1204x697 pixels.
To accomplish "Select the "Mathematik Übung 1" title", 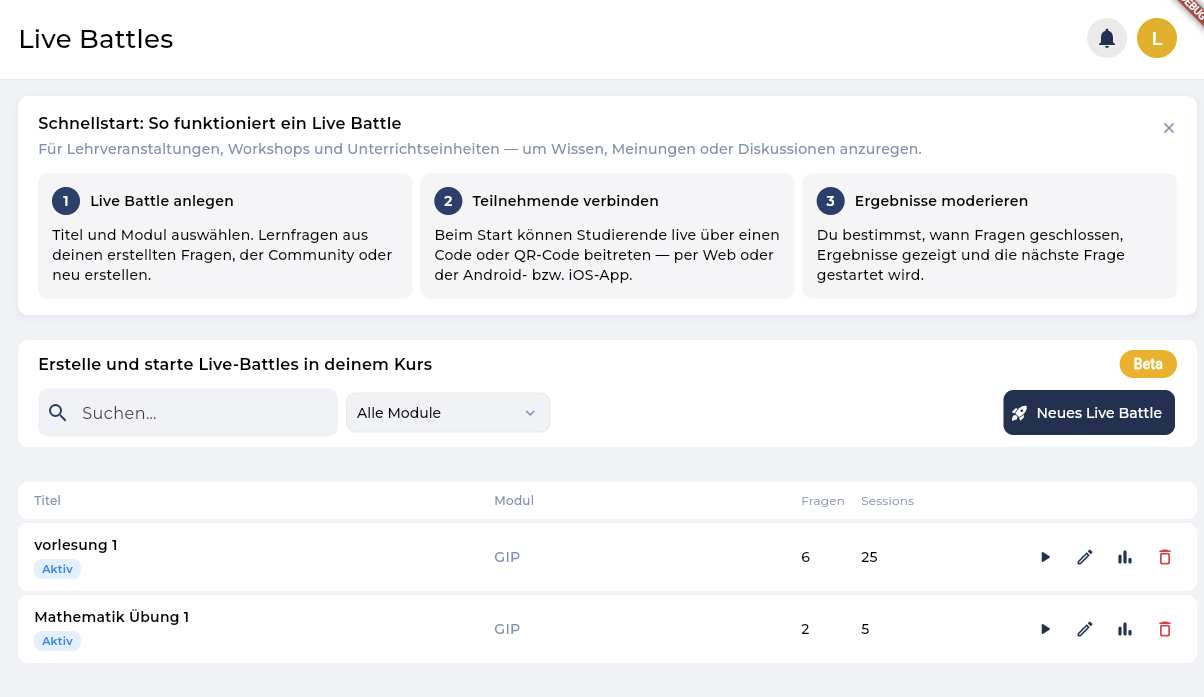I will coord(111,617).
